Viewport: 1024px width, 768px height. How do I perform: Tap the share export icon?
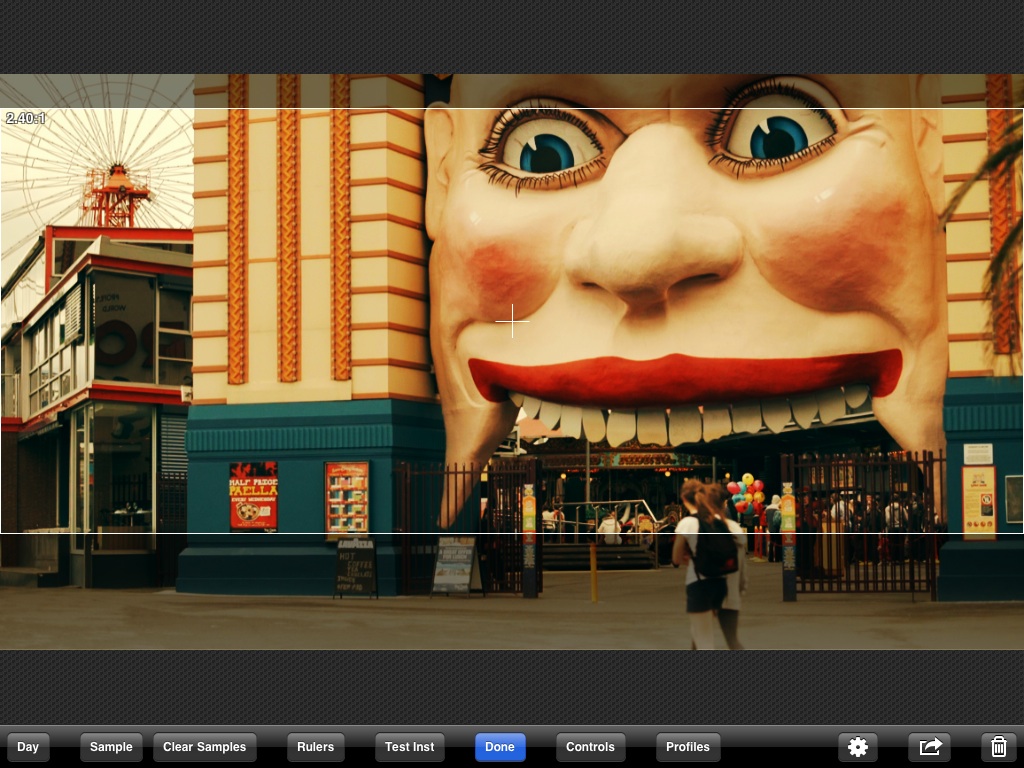[x=929, y=746]
